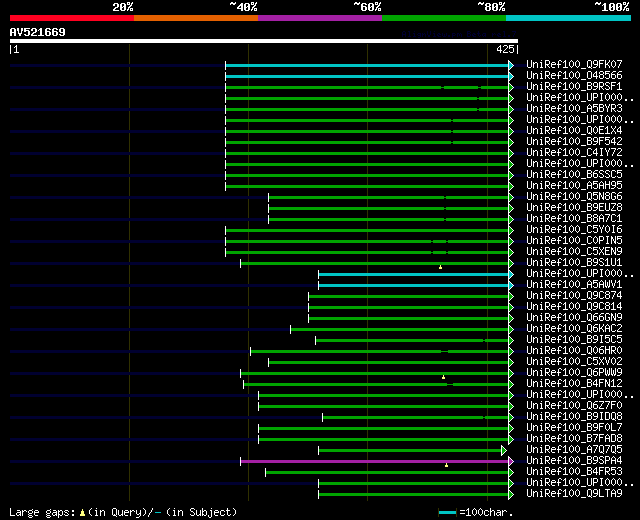Click the red 20% identity legend segment
This screenshot has width=640, height=520.
tap(72, 18)
